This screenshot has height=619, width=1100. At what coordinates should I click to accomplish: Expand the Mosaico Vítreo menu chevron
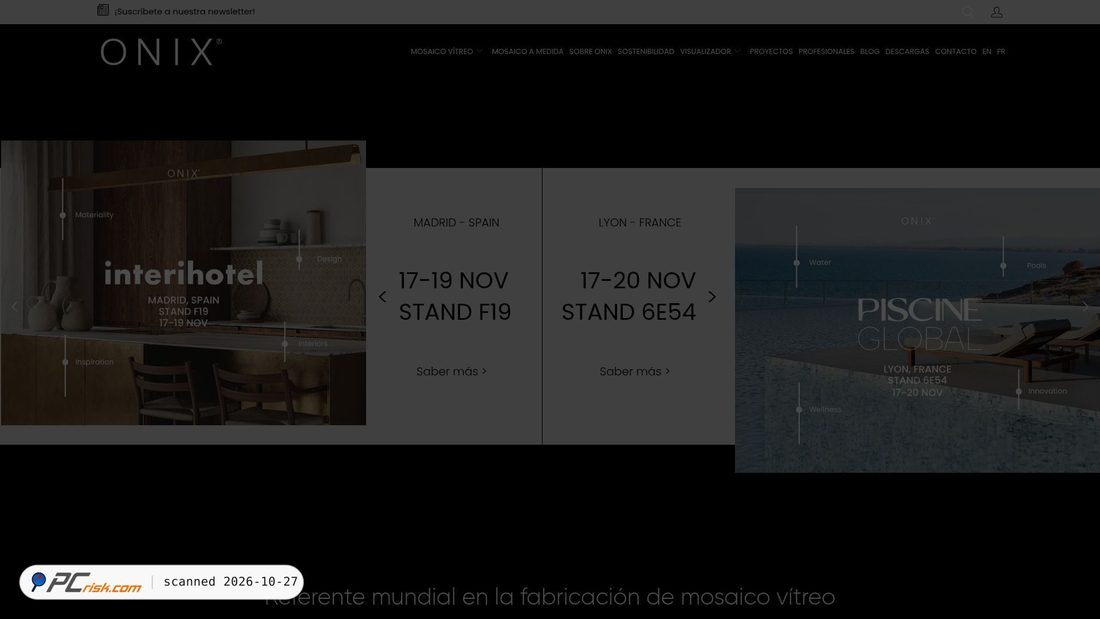(479, 51)
